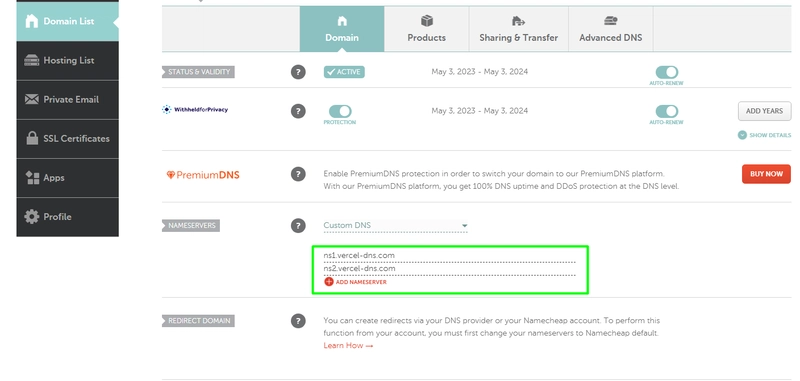Viewport: 800px width, 381px height.
Task: Toggle WithheldForPrivacy protection switch
Action: pos(340,111)
